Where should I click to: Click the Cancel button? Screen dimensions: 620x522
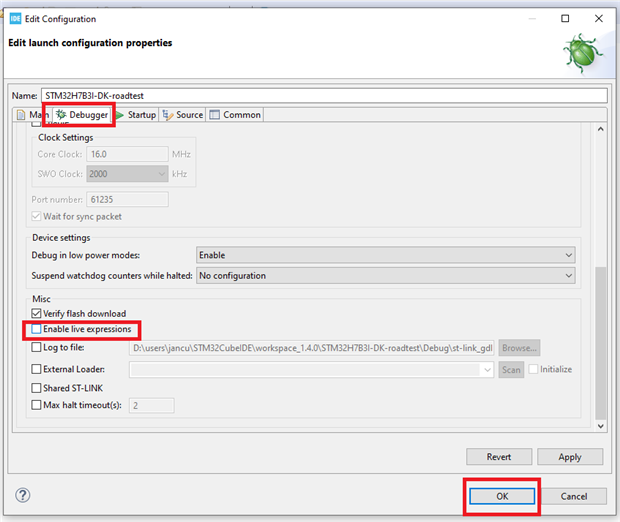click(574, 496)
